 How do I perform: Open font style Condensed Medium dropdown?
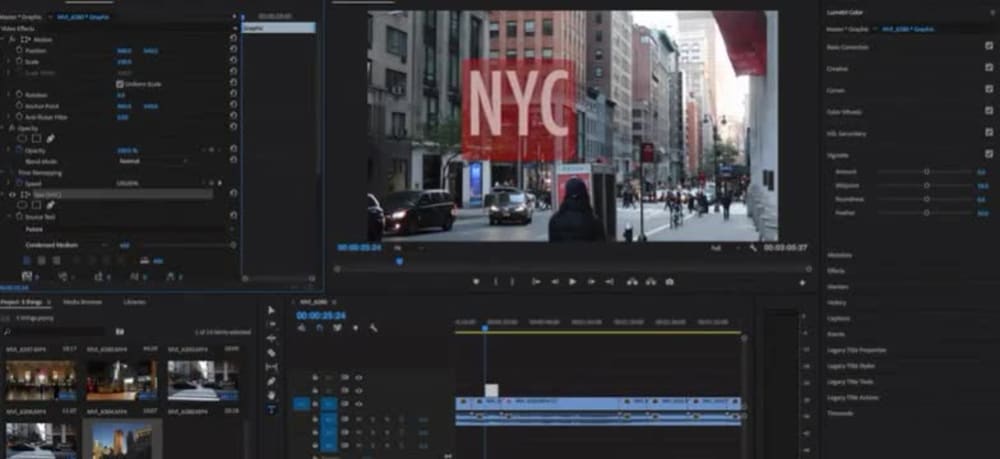[67, 245]
